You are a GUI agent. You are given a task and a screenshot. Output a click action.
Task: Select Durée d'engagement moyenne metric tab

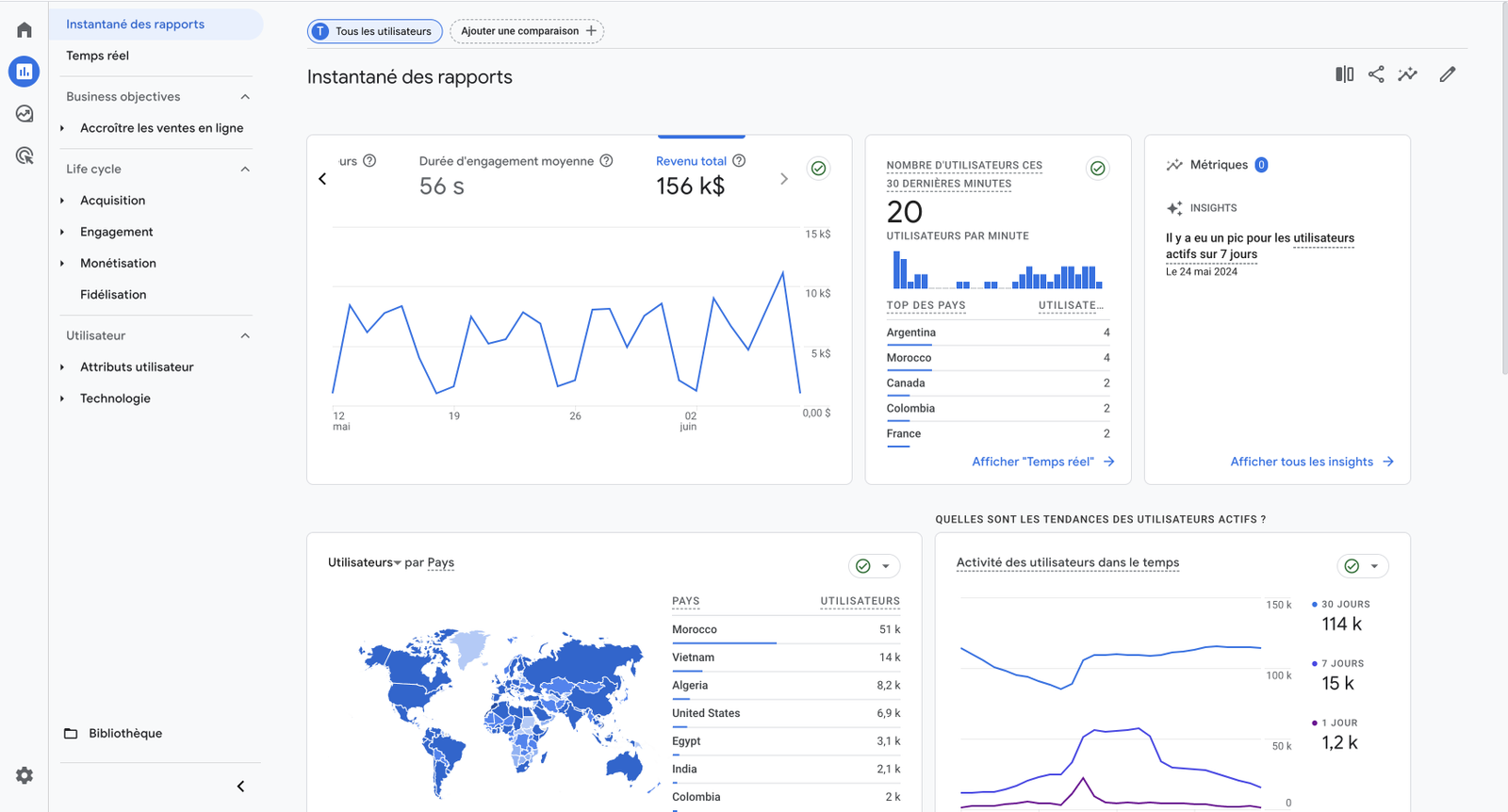(x=516, y=176)
